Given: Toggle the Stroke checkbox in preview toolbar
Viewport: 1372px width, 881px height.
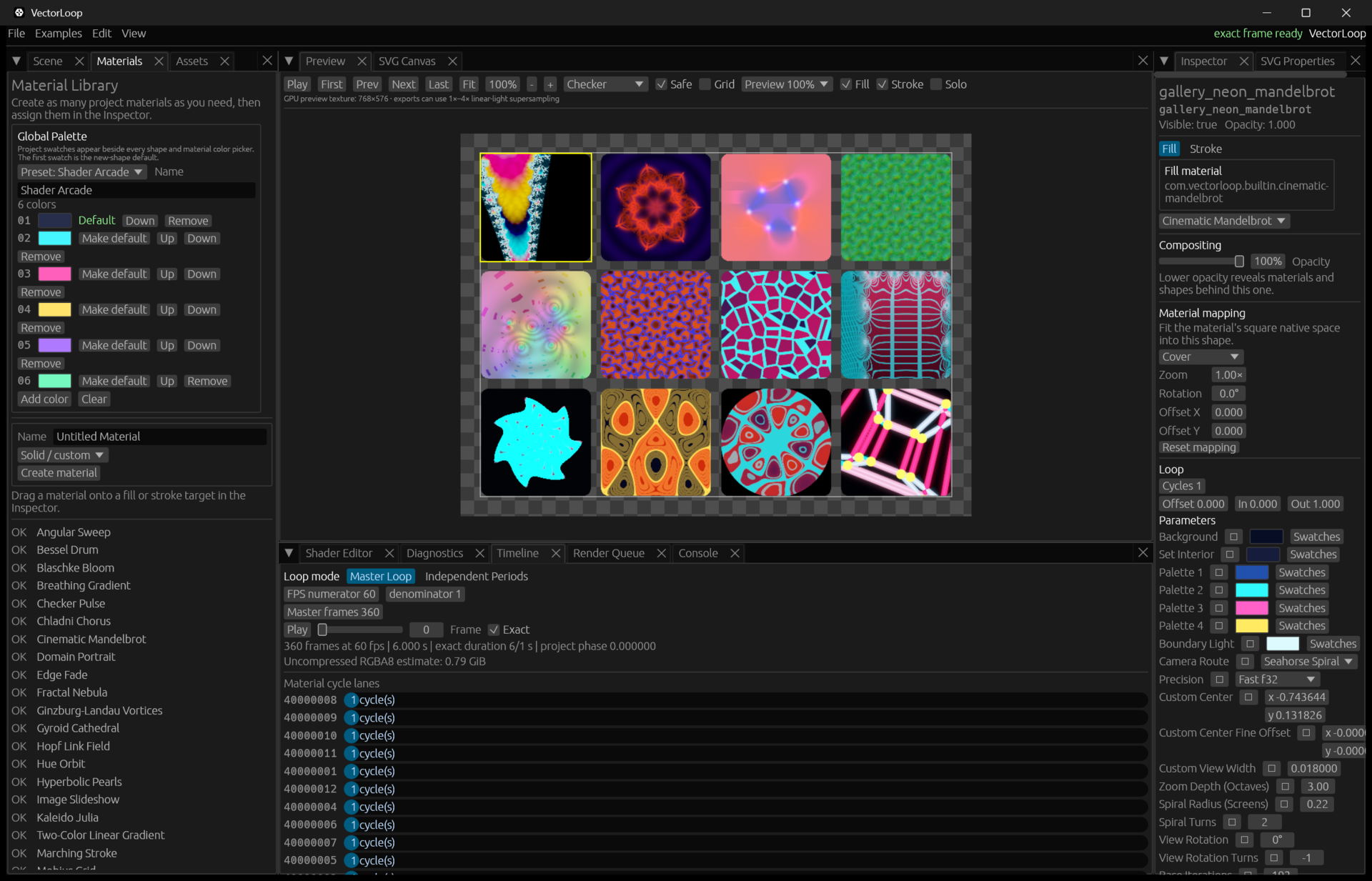Looking at the screenshot, I should pos(883,84).
